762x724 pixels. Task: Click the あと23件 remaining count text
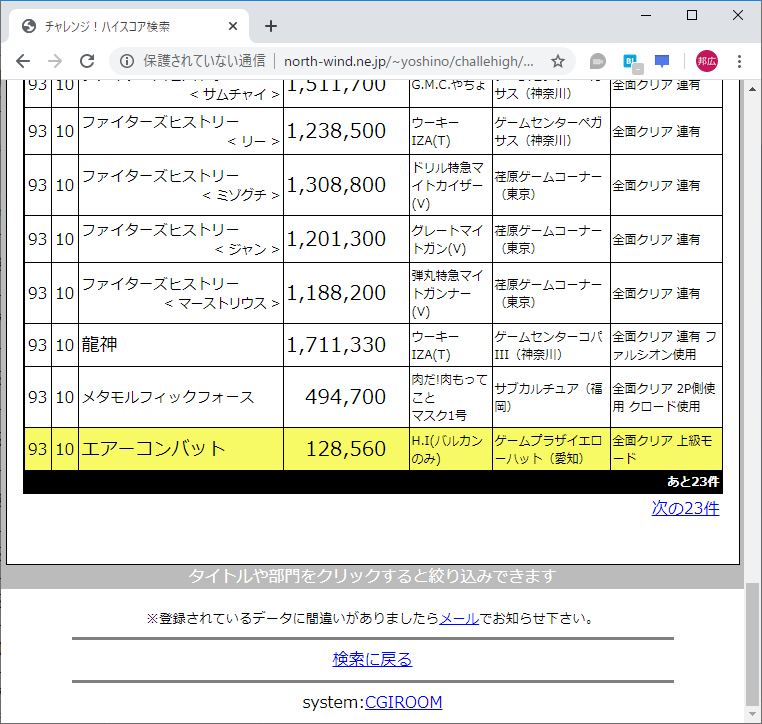click(x=693, y=482)
